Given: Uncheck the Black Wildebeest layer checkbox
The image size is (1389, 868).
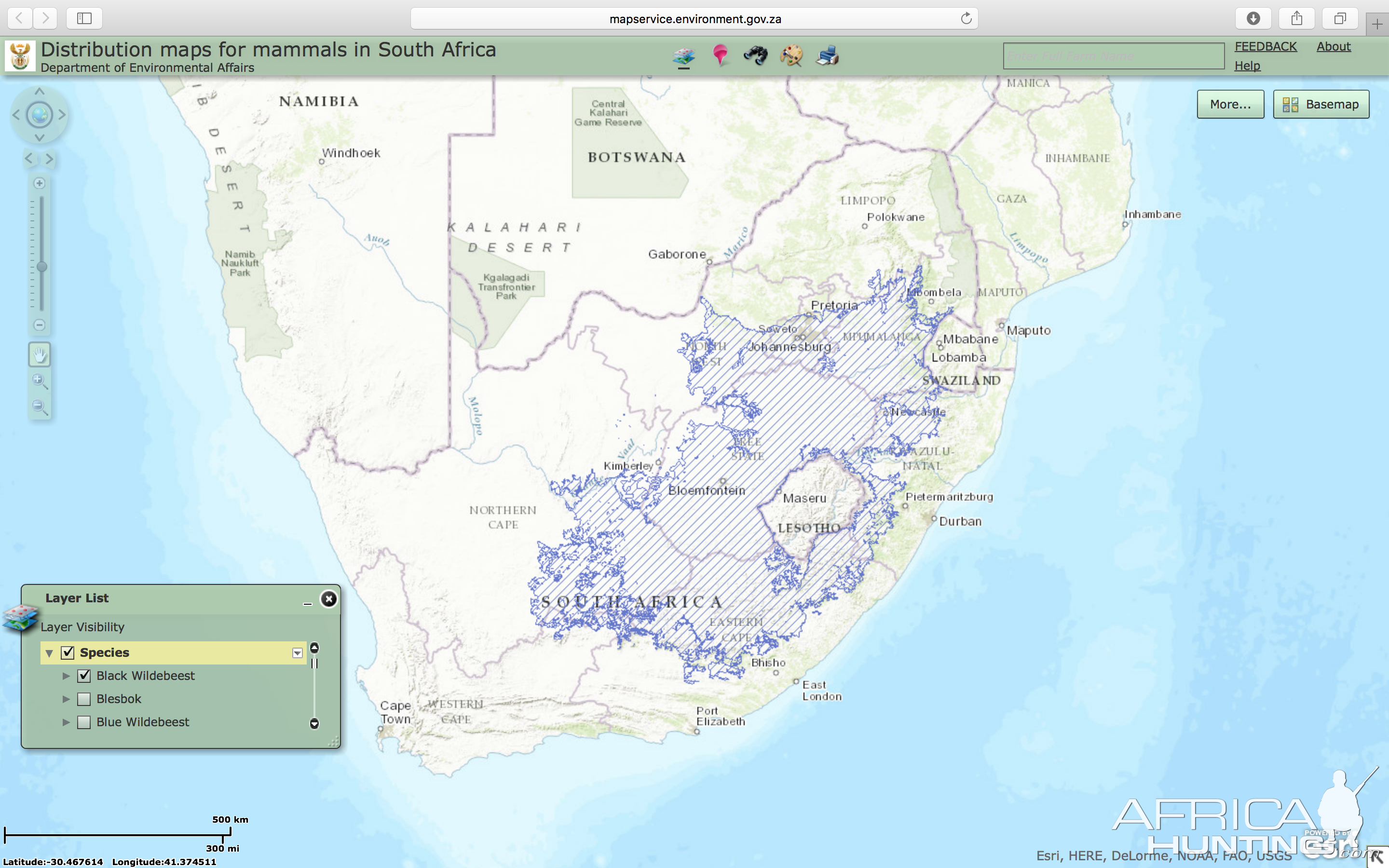Looking at the screenshot, I should (x=84, y=676).
